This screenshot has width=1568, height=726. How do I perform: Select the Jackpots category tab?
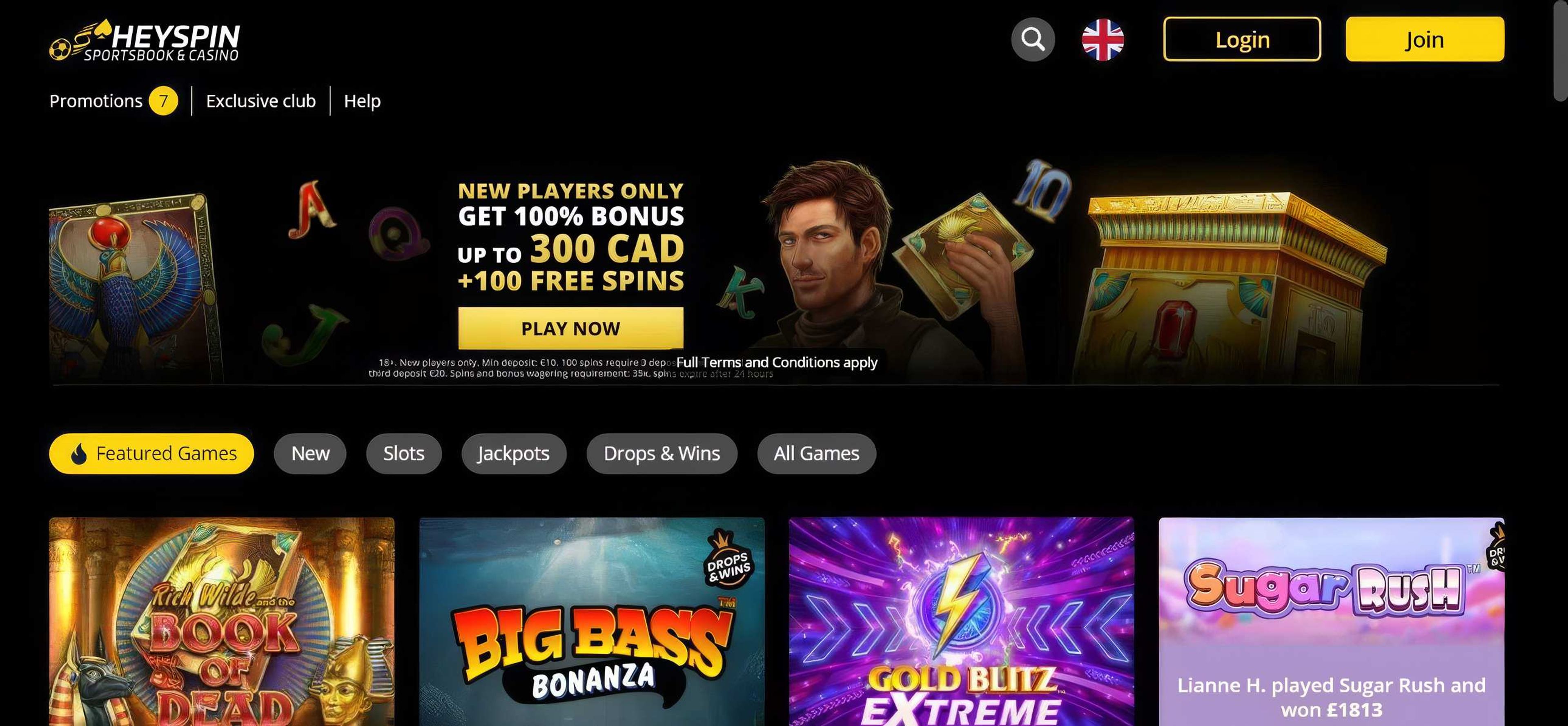point(514,454)
